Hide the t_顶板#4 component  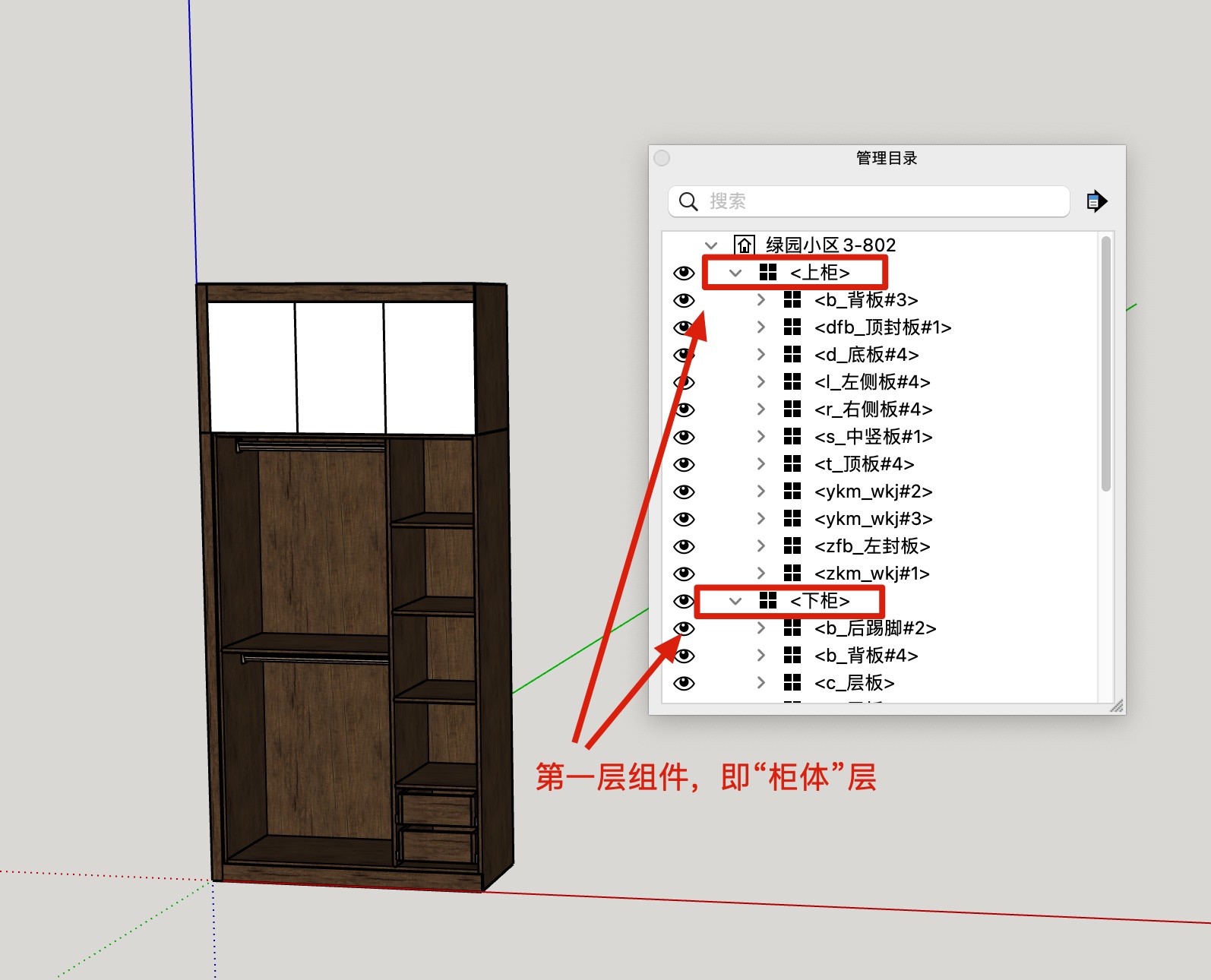(x=684, y=464)
